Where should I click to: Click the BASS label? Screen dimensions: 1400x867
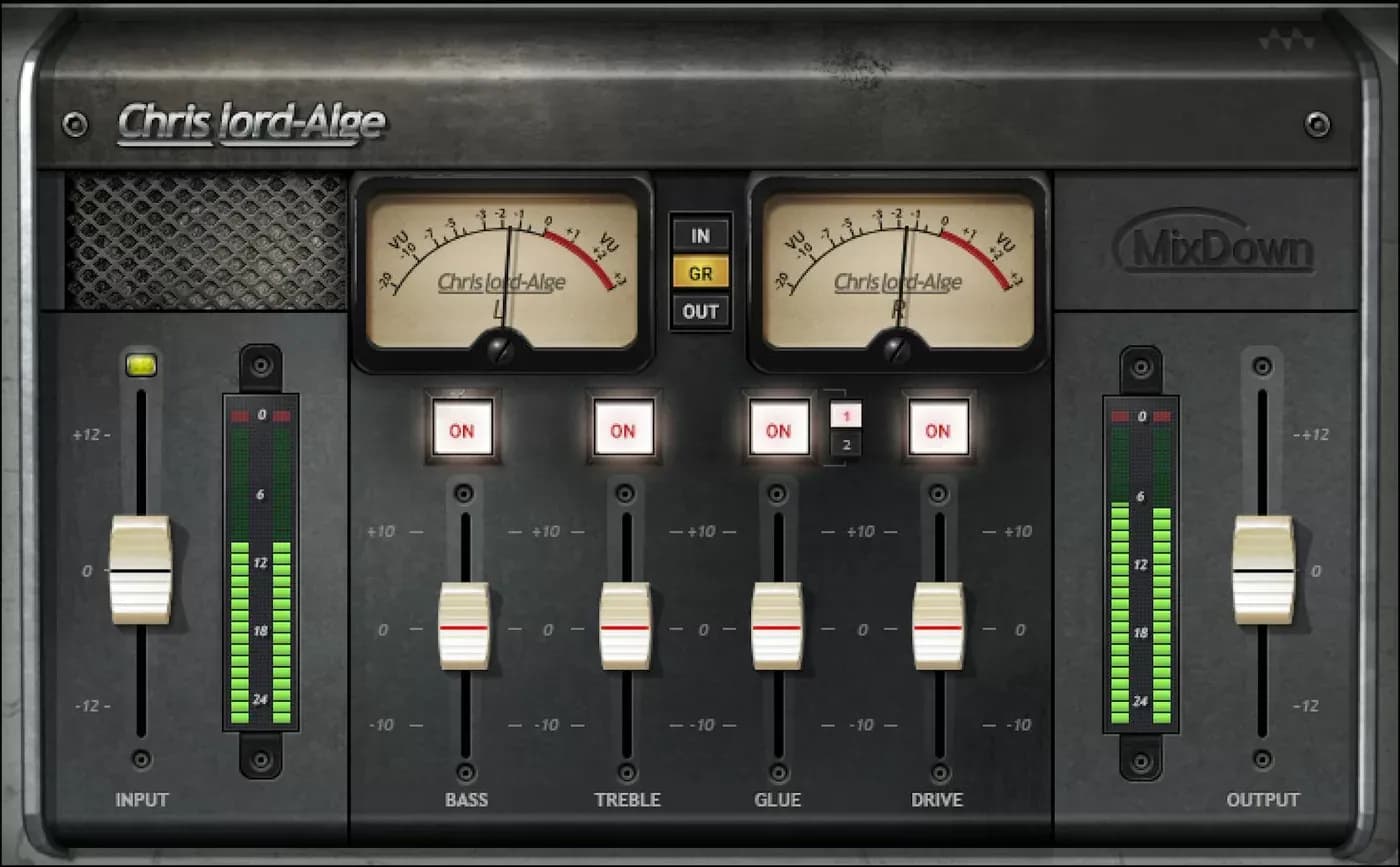pos(467,800)
